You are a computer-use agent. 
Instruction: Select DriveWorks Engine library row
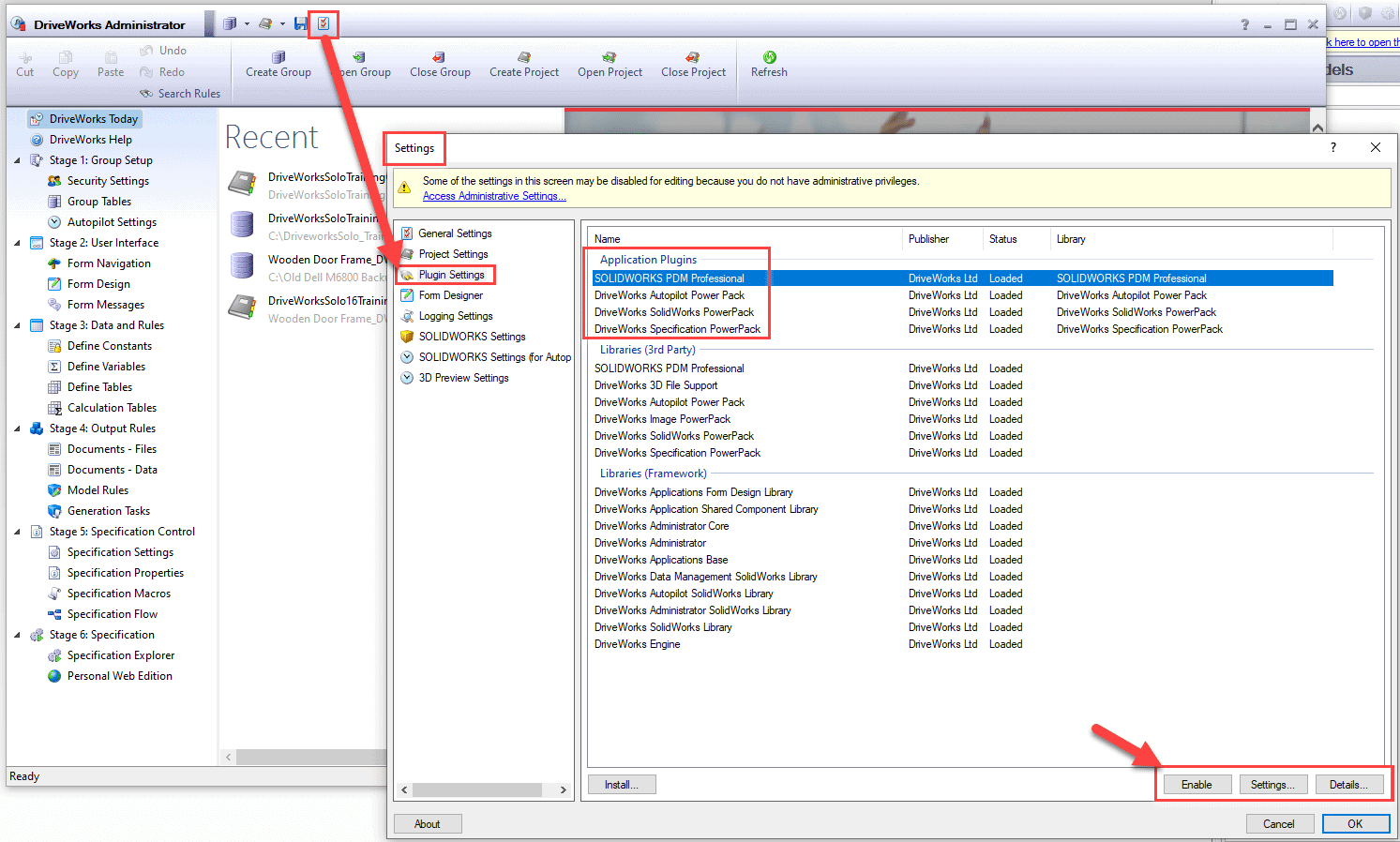tap(963, 644)
